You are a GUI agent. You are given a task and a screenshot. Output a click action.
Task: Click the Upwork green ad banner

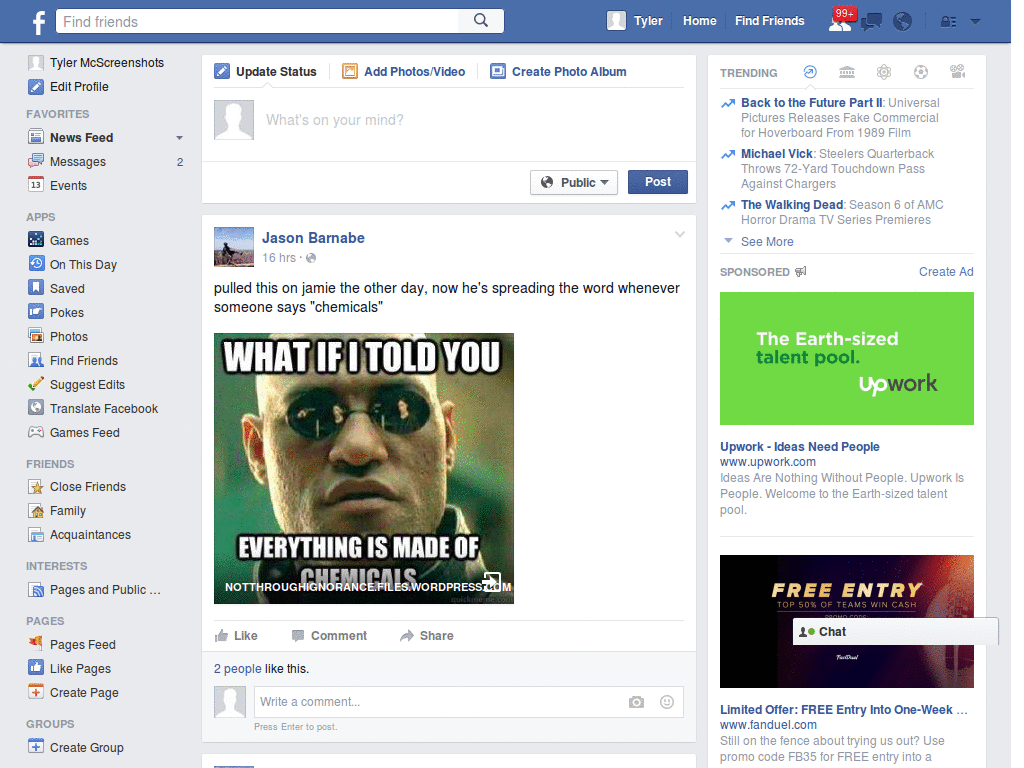coord(846,359)
